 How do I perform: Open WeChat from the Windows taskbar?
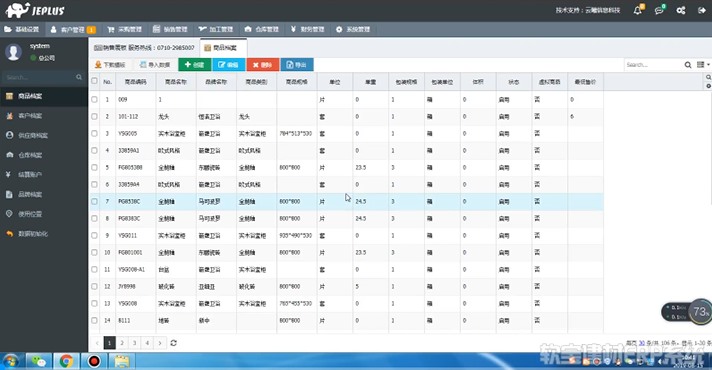(x=39, y=361)
